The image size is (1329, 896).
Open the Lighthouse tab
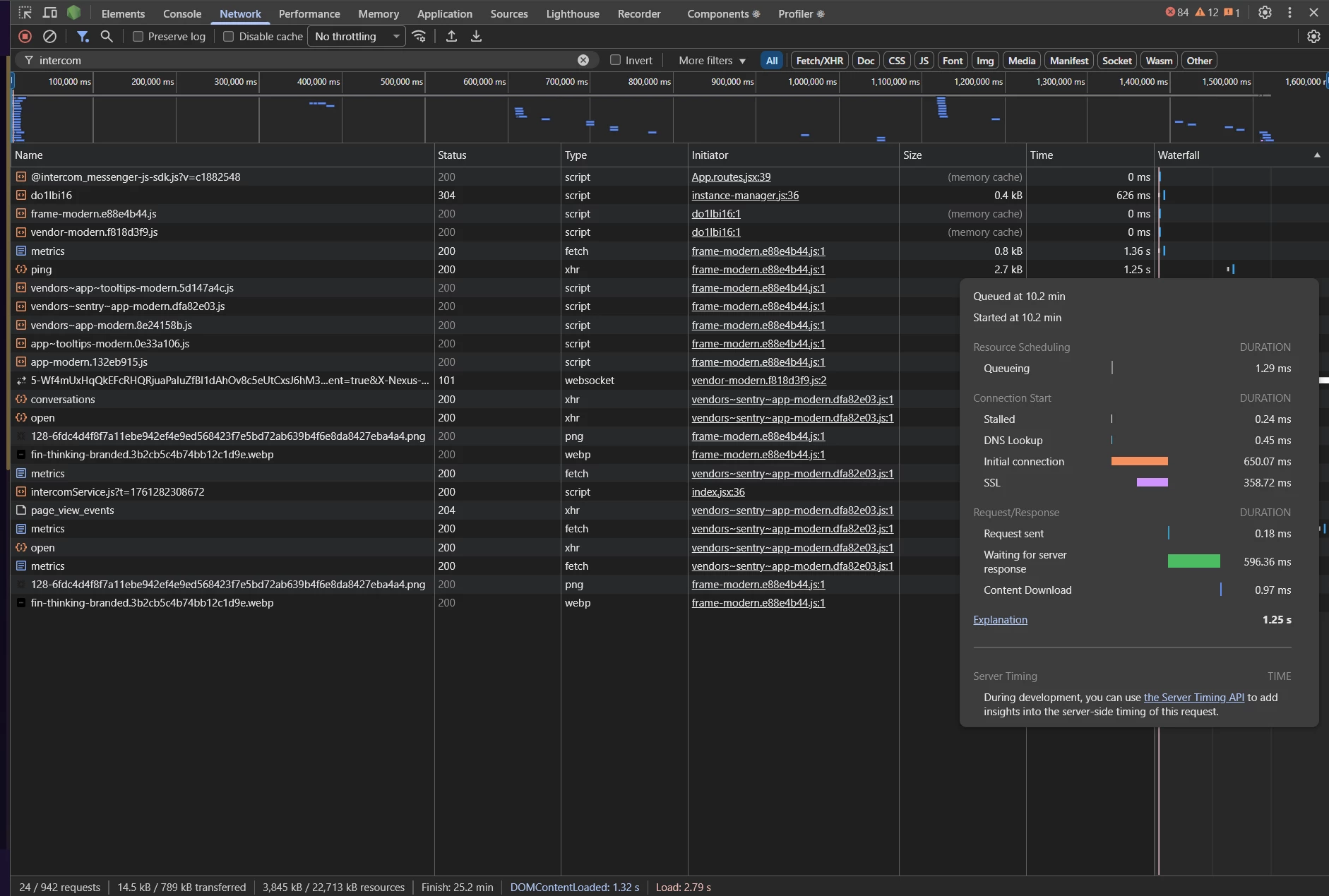pos(572,13)
